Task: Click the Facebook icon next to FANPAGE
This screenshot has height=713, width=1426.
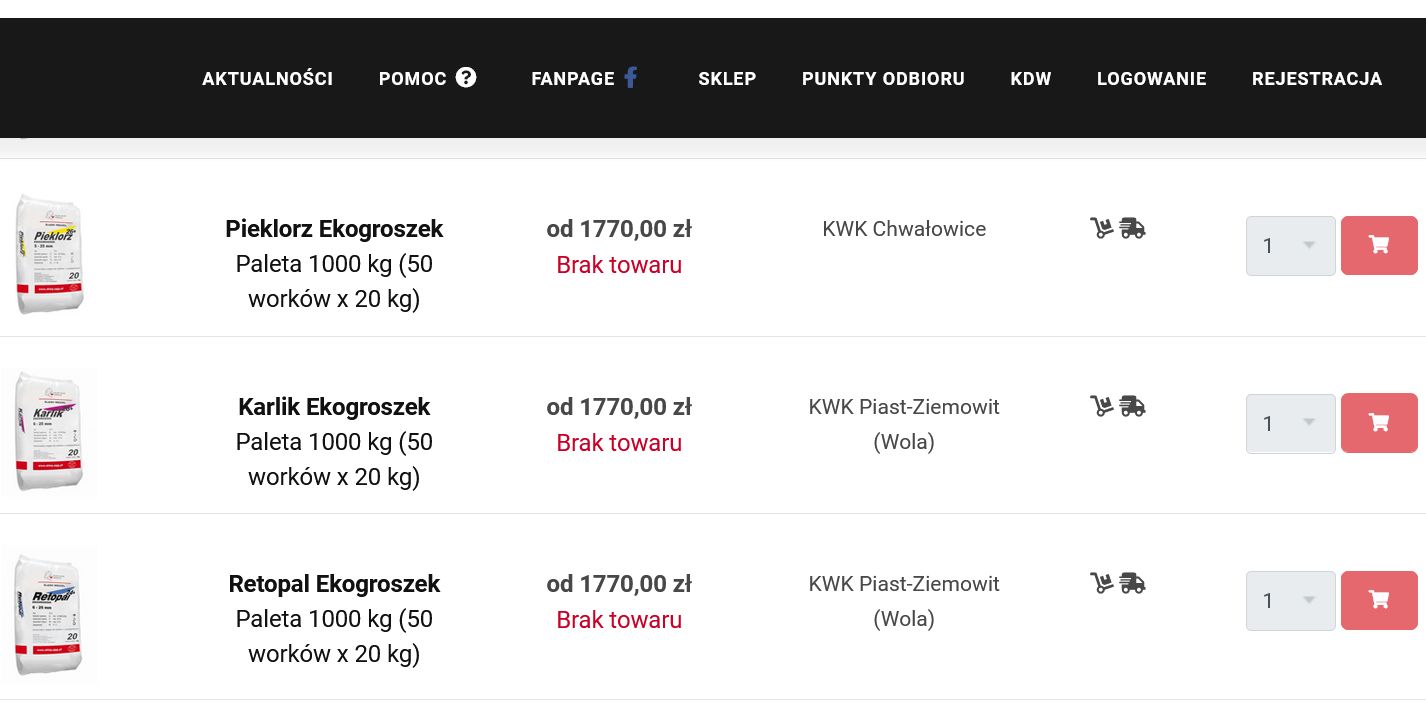Action: (631, 77)
